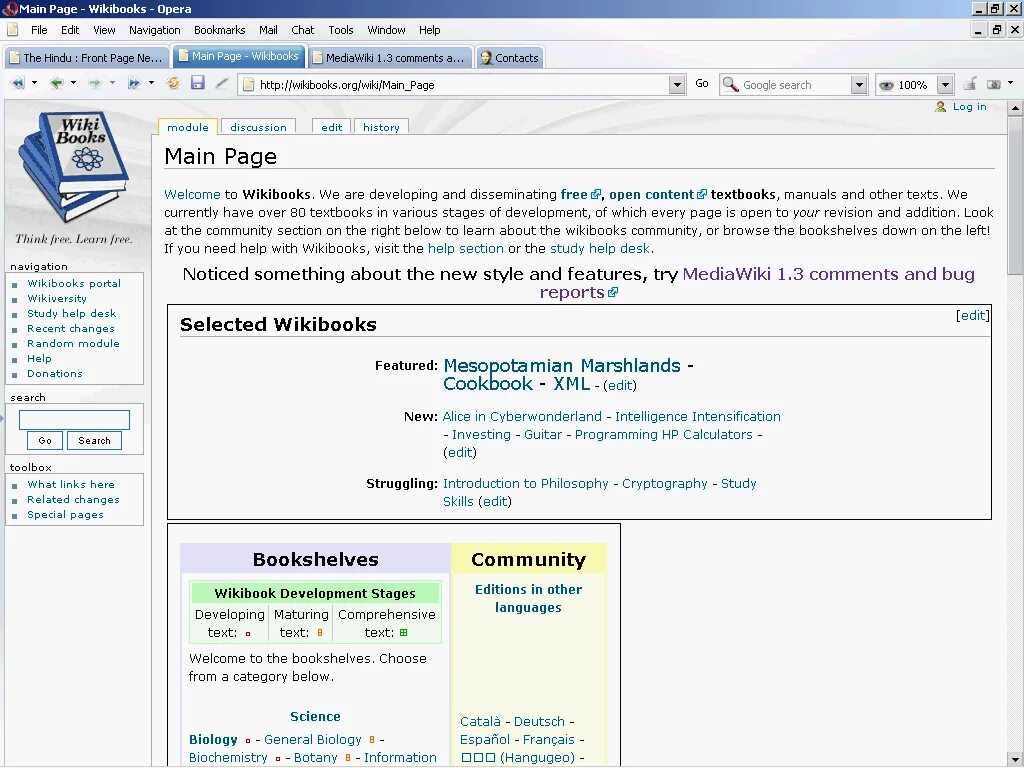Open the Bookmarks menu
The width and height of the screenshot is (1024, 768).
tap(219, 30)
